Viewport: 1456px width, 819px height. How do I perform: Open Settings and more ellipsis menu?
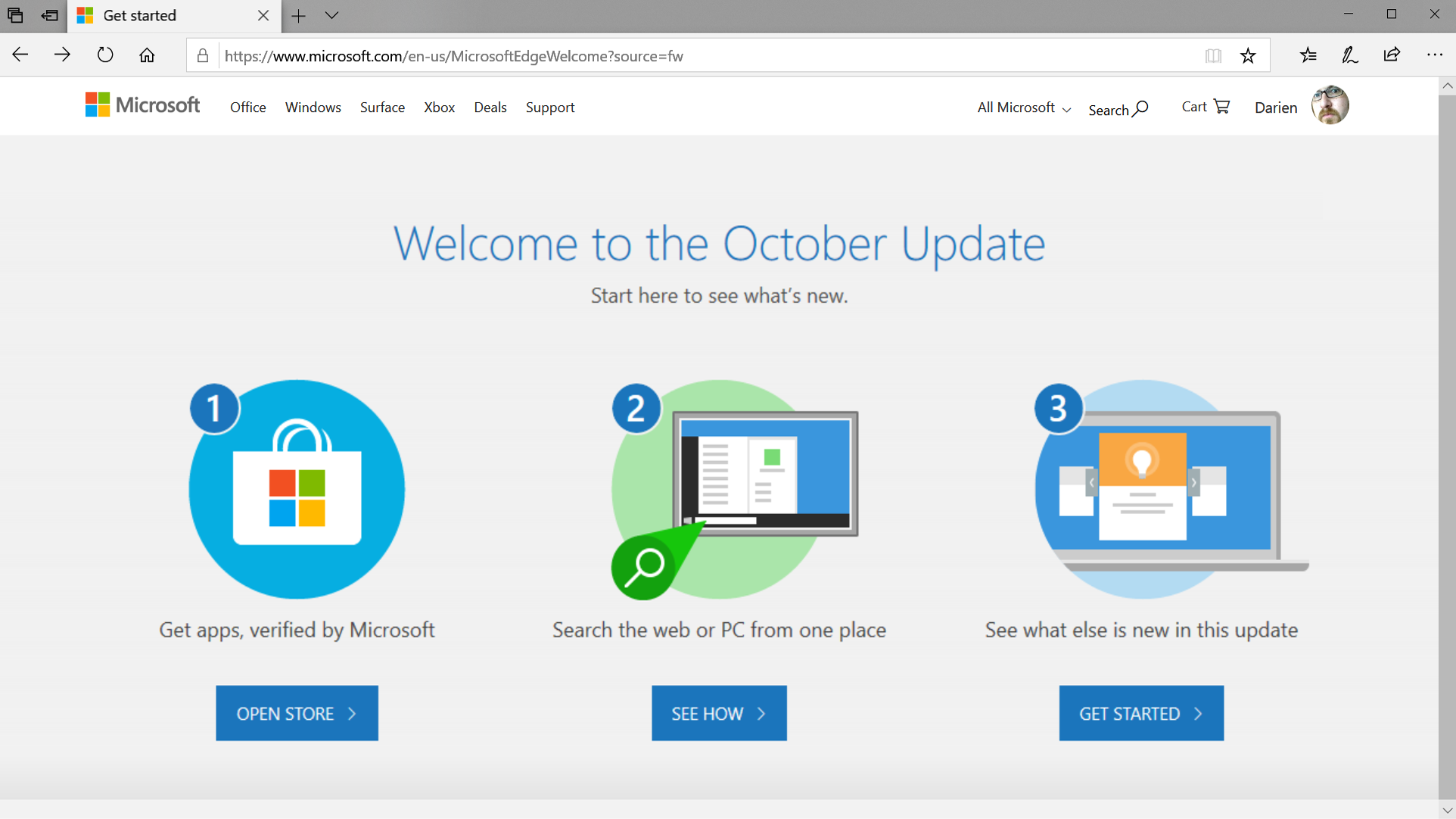[1434, 54]
